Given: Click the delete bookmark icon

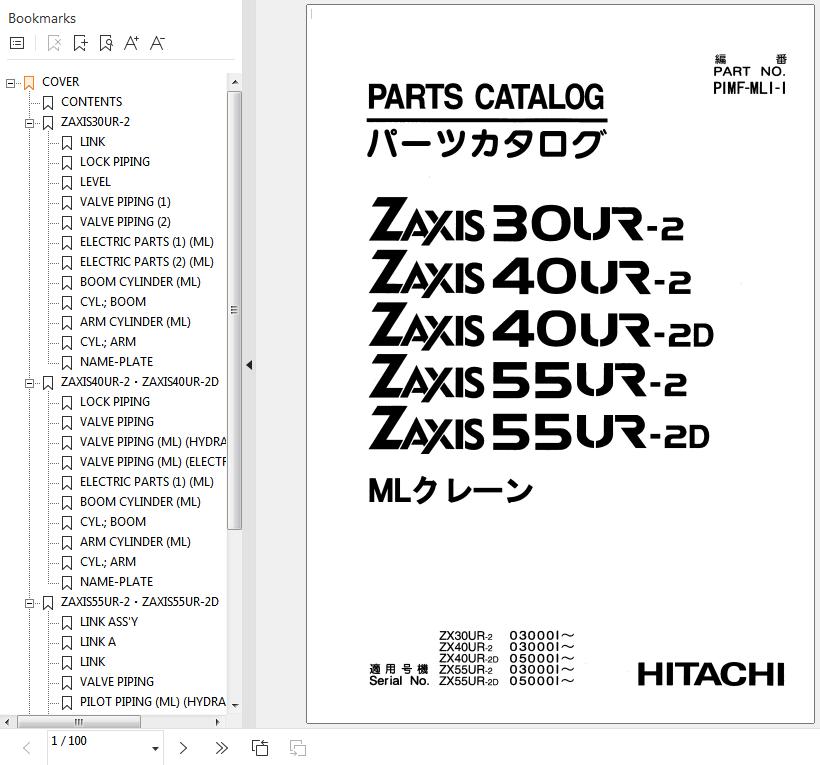Looking at the screenshot, I should click(54, 43).
